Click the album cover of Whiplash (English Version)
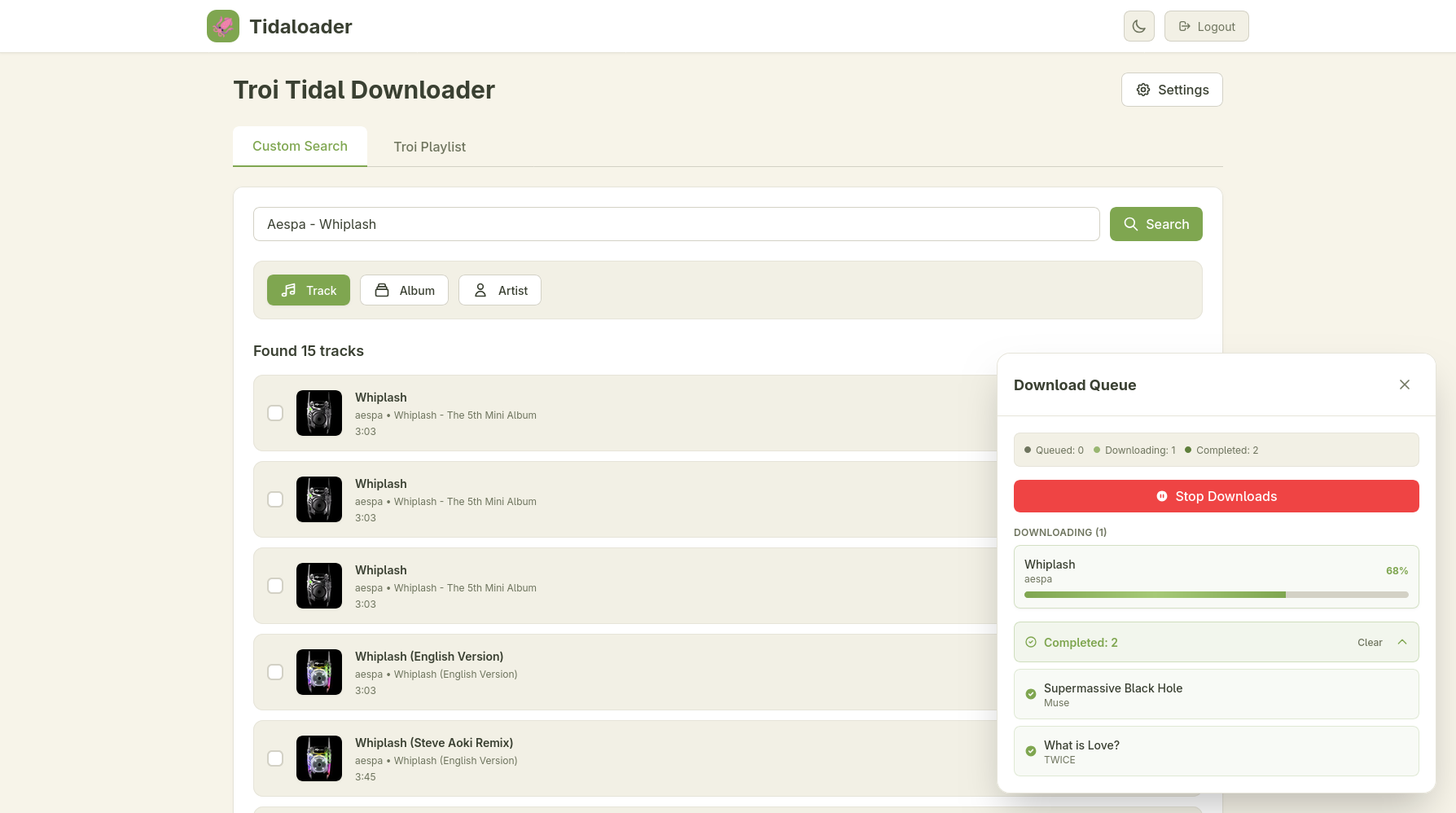This screenshot has height=813, width=1456. [319, 672]
